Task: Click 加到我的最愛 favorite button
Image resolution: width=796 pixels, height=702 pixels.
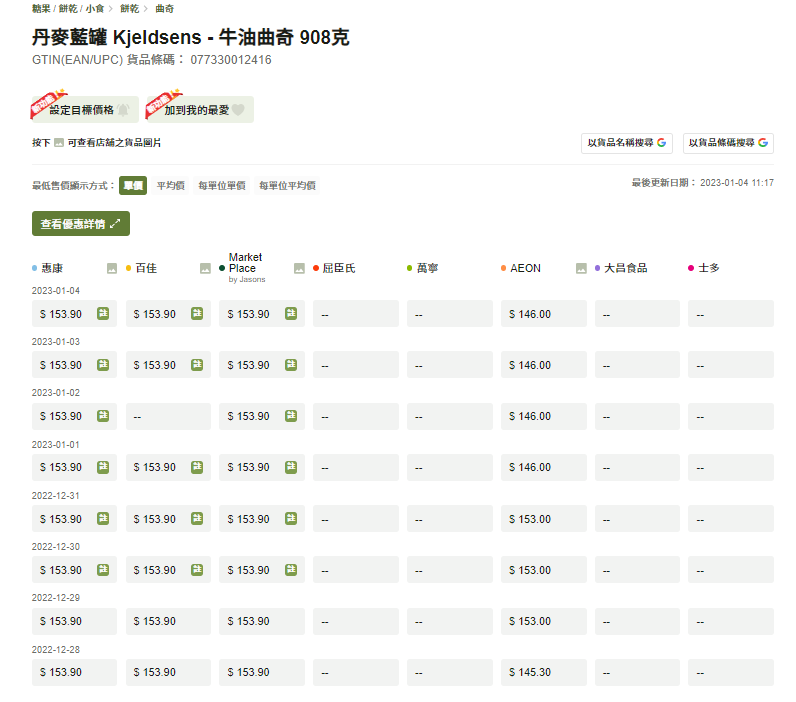Action: click(200, 109)
